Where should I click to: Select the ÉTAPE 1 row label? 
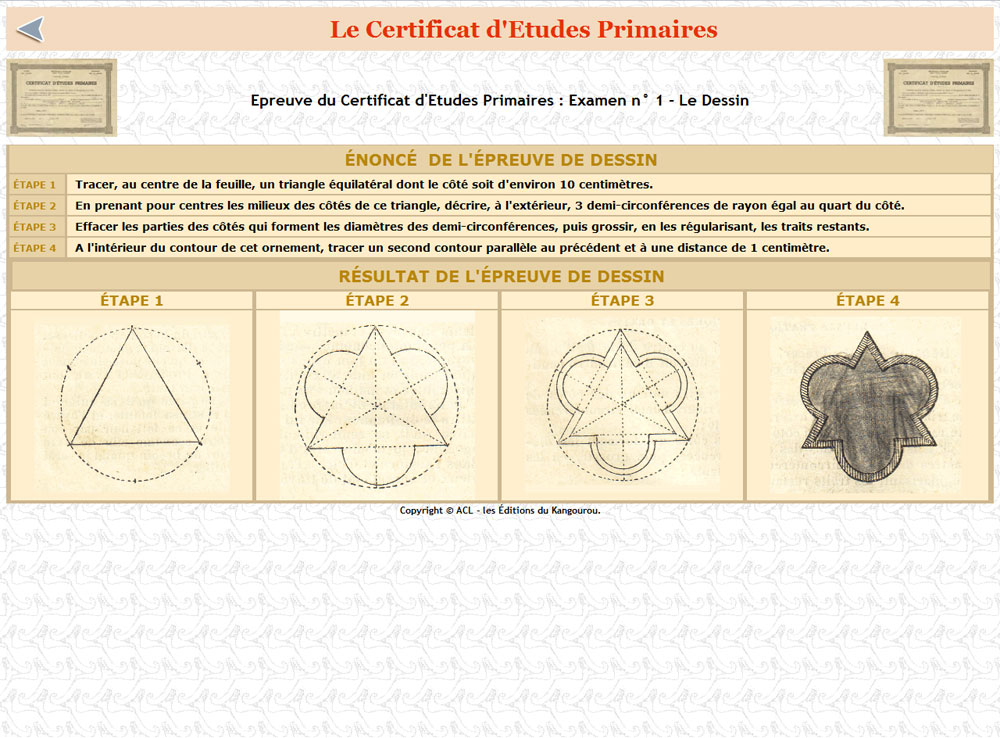[x=35, y=185]
